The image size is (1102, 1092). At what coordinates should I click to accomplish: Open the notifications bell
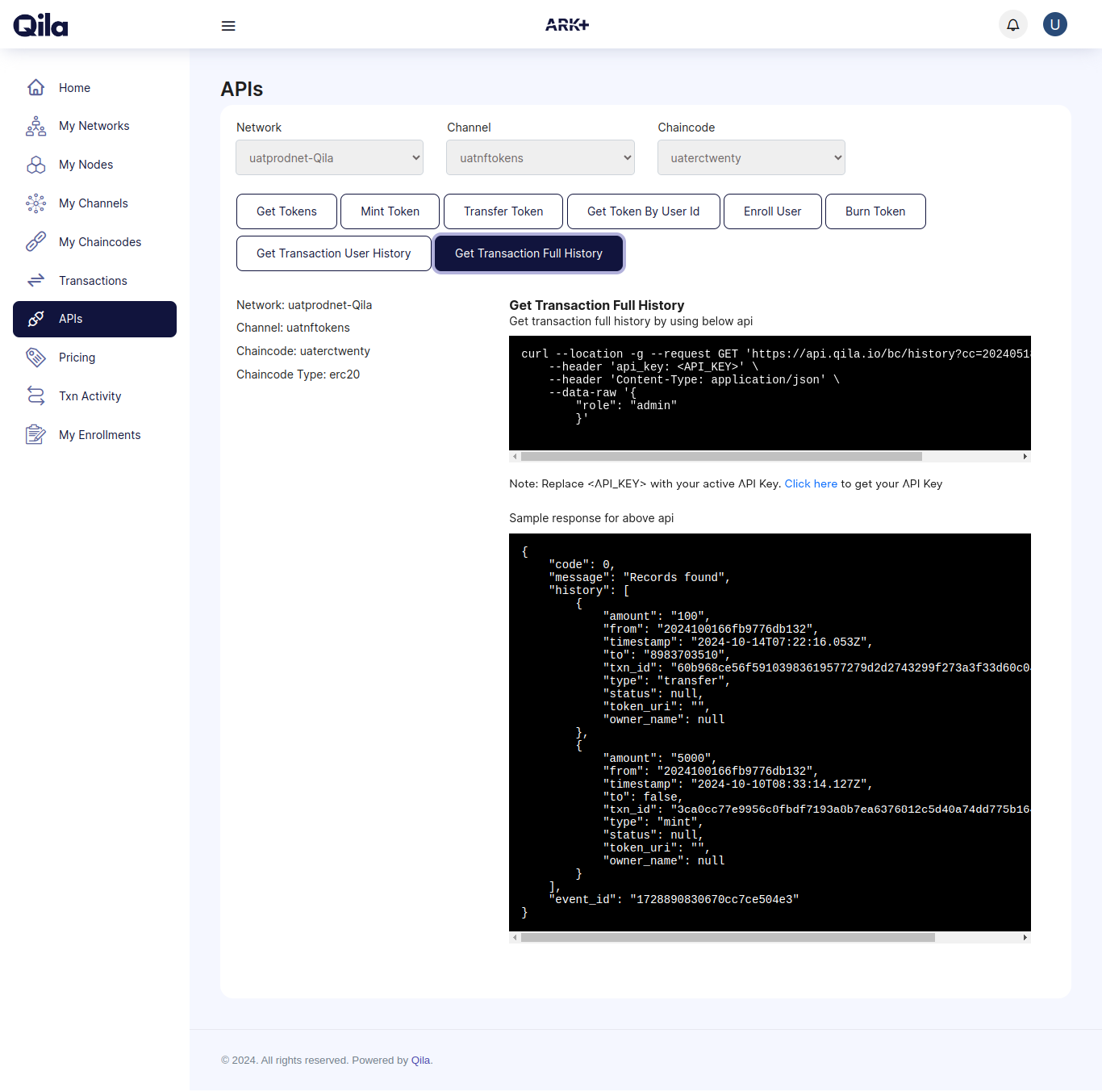[1013, 24]
